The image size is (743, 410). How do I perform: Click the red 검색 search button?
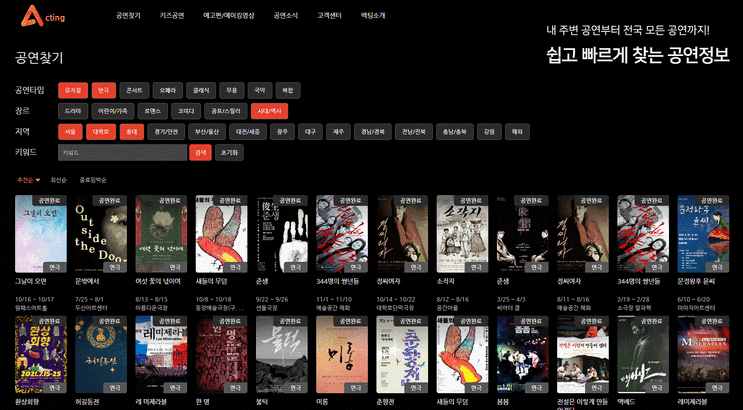200,153
